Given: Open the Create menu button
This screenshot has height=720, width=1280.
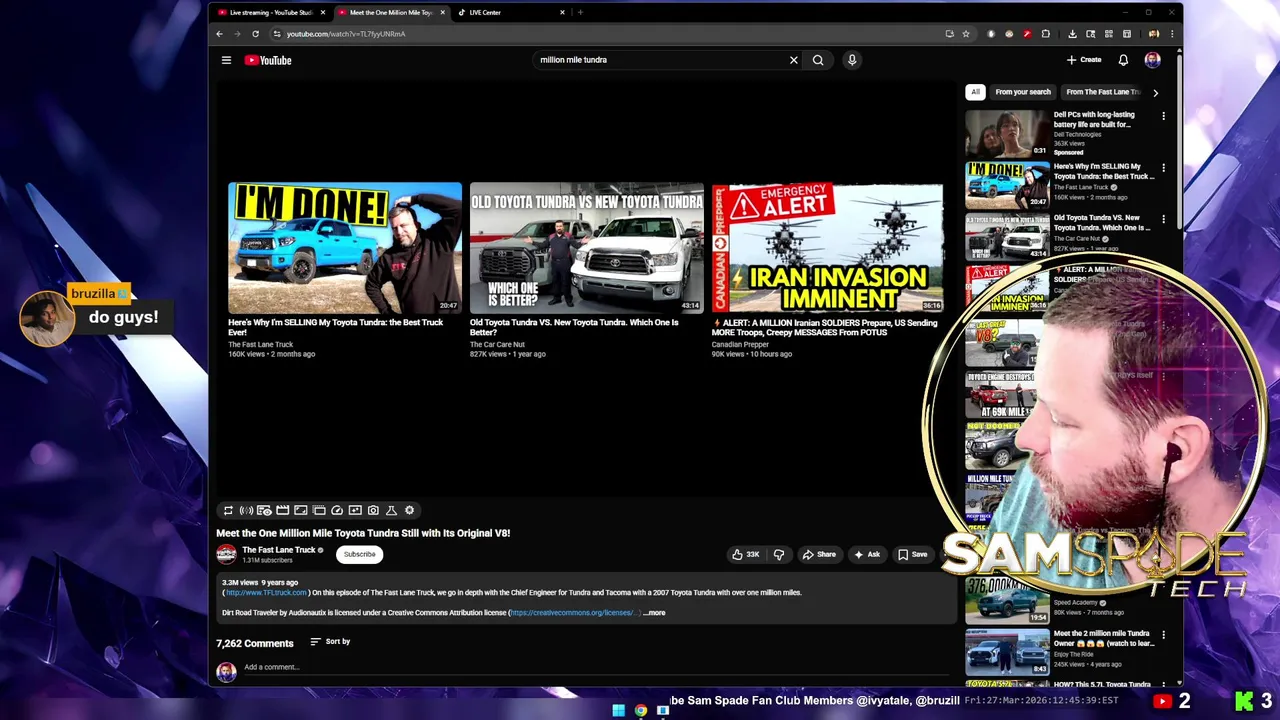Looking at the screenshot, I should click(x=1084, y=60).
